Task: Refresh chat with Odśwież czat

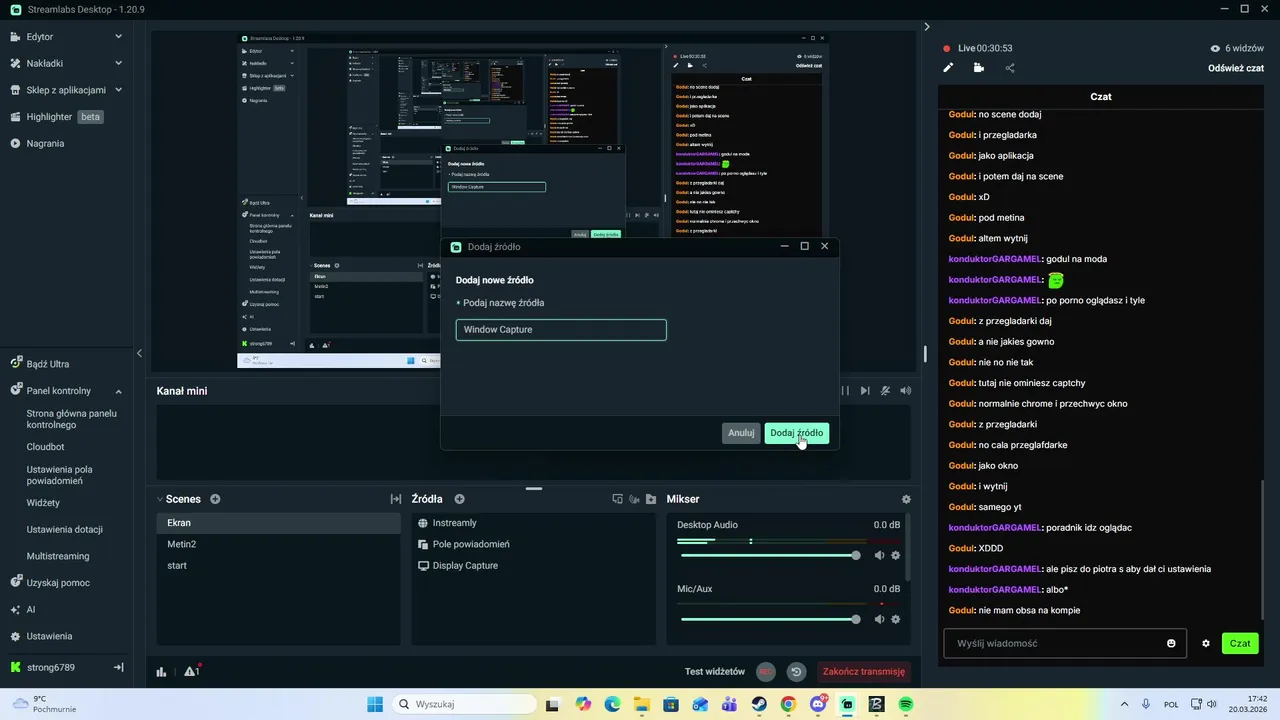Action: click(1236, 68)
